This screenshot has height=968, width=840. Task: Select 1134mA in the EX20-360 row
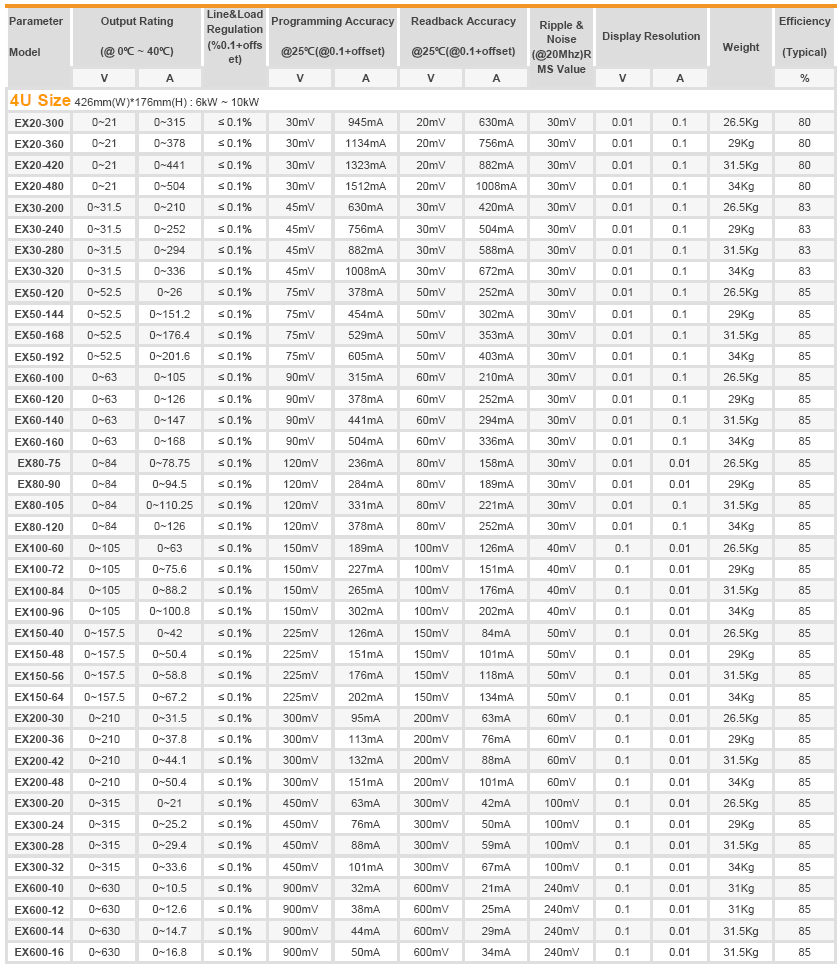pyautogui.click(x=365, y=144)
